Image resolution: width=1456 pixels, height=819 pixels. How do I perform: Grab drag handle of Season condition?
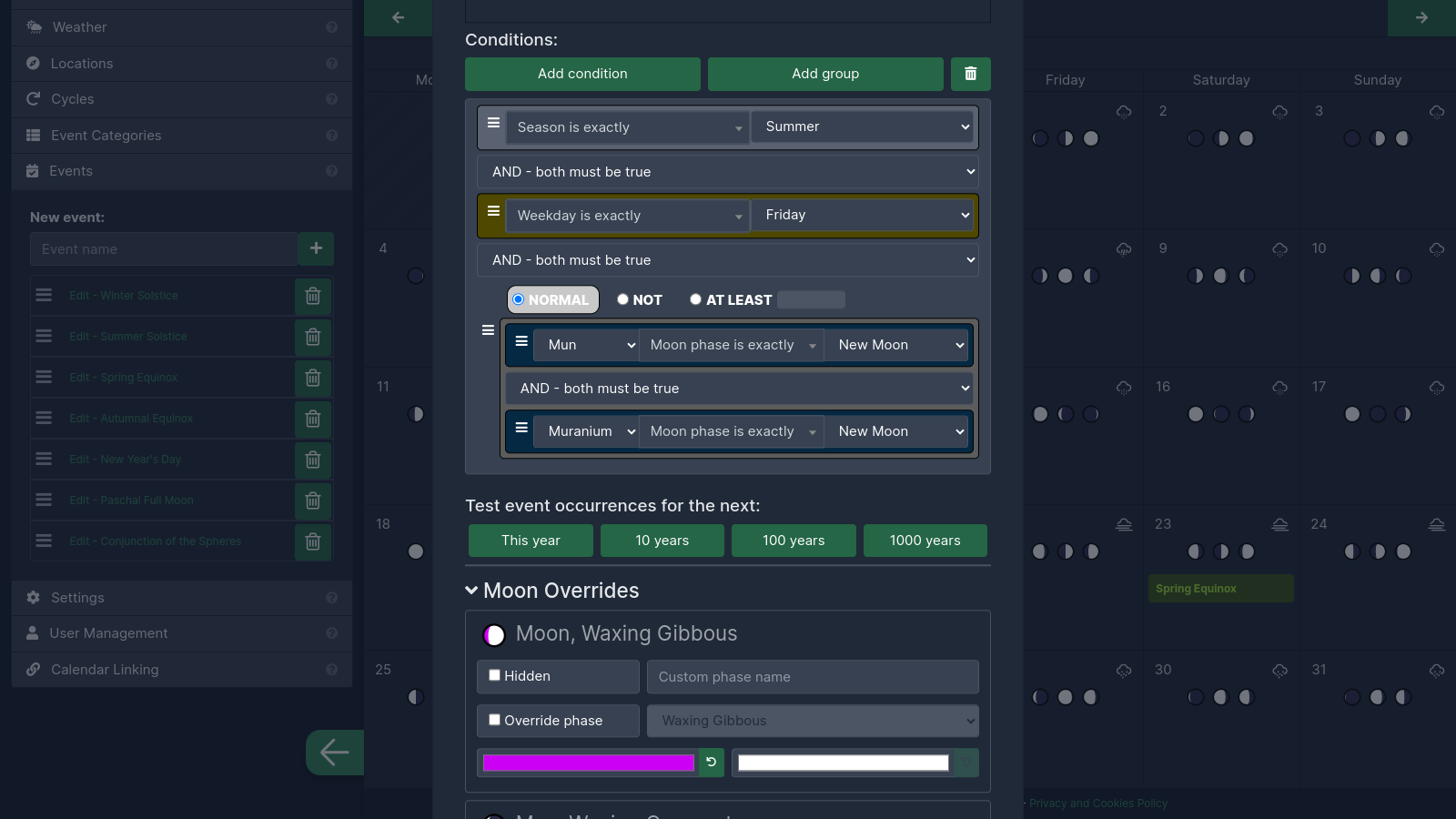tap(493, 124)
